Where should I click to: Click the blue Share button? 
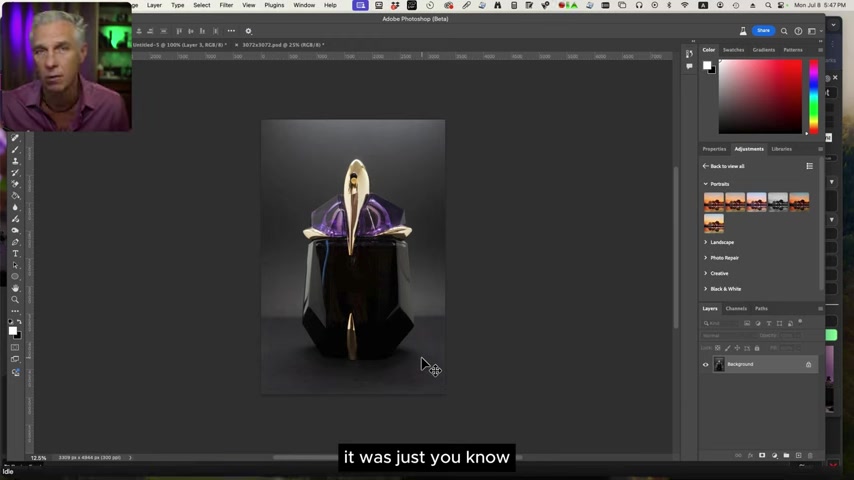click(763, 31)
